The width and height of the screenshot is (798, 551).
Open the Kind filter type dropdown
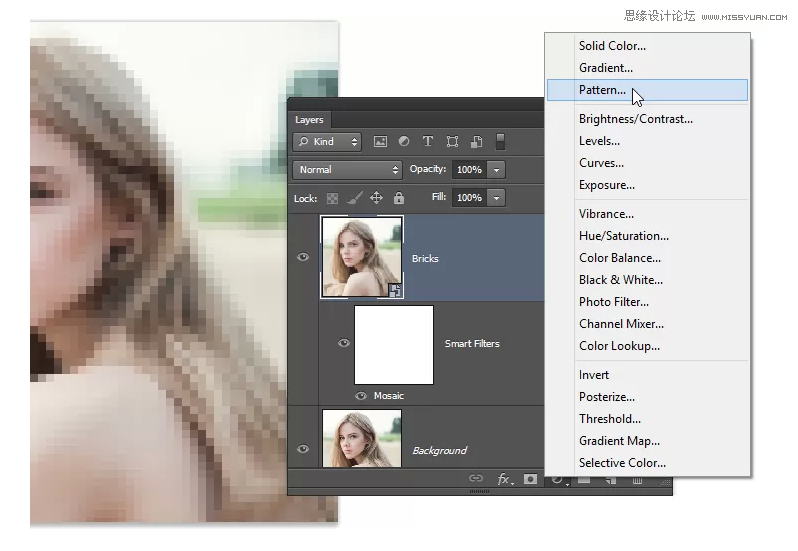tap(327, 142)
